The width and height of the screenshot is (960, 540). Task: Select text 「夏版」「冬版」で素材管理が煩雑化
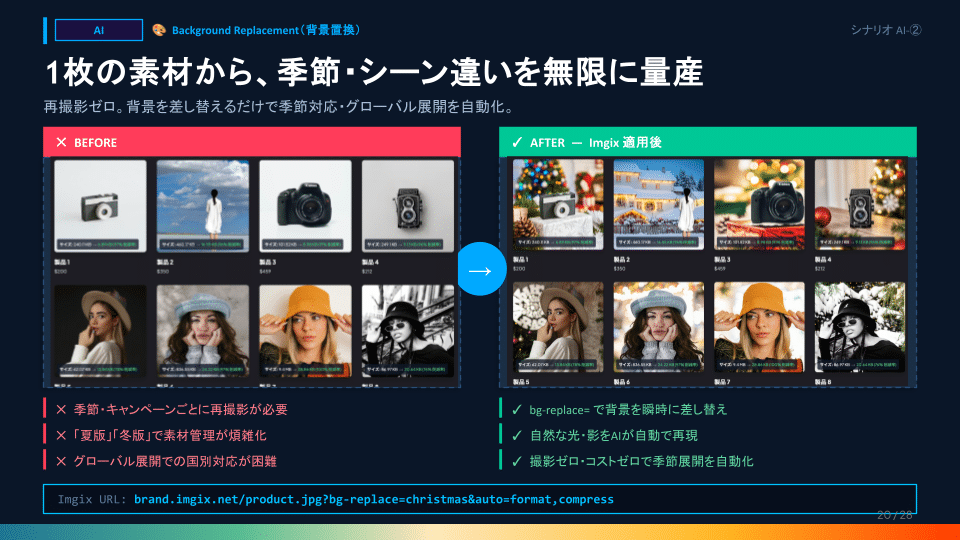point(170,435)
